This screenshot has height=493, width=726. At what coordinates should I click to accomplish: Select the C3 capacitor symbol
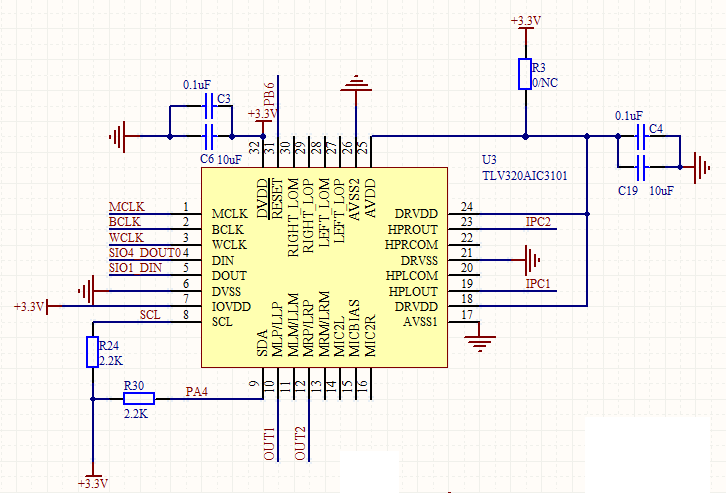click(x=208, y=106)
